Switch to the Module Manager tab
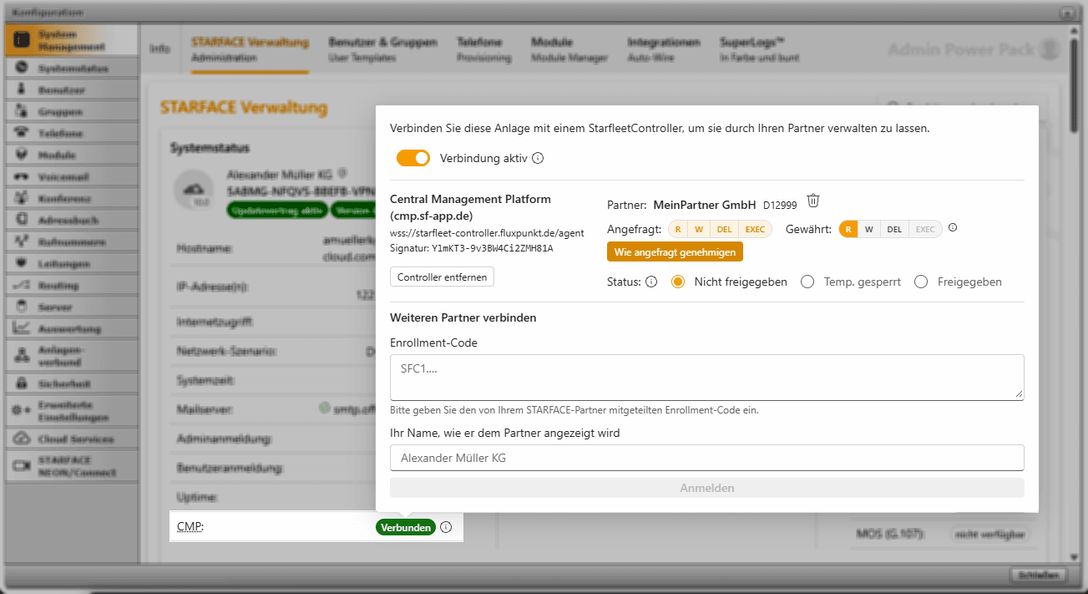1088x594 pixels. 569,49
